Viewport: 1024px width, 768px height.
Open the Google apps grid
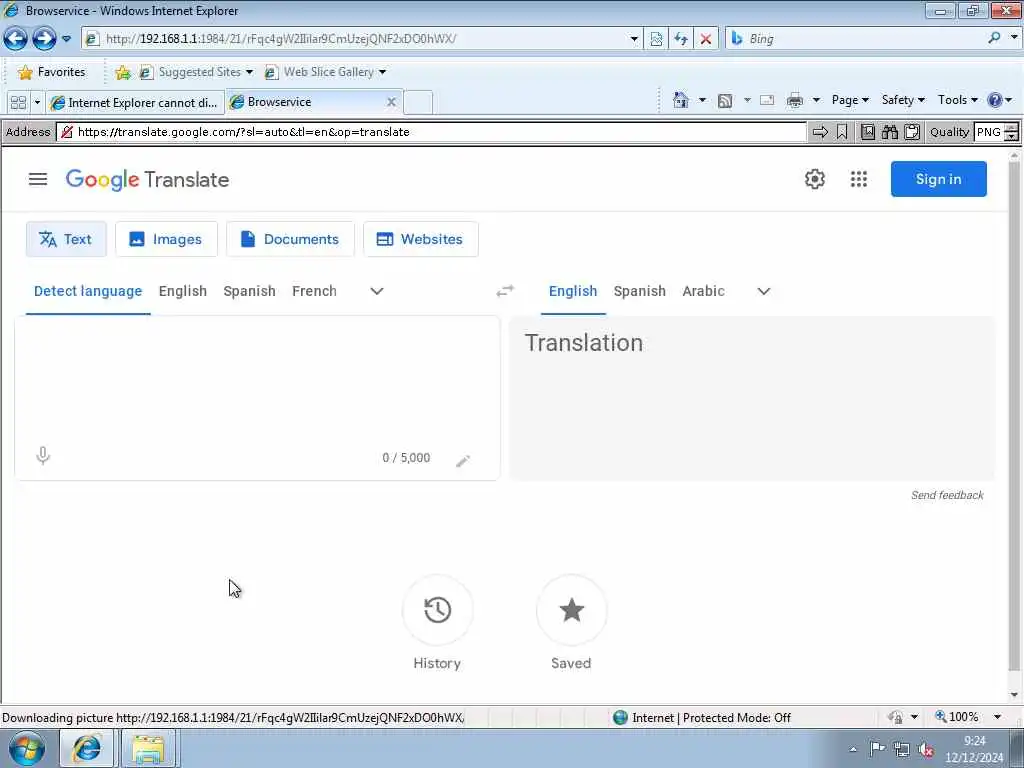coord(859,179)
